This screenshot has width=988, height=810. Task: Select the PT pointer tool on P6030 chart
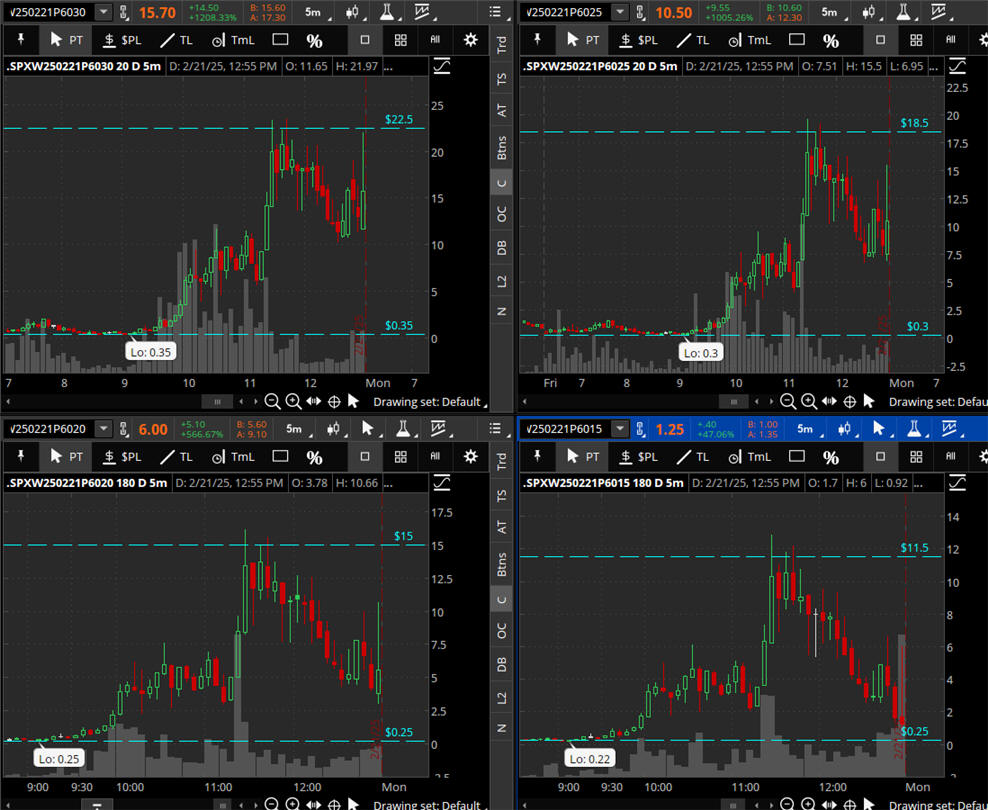click(66, 40)
